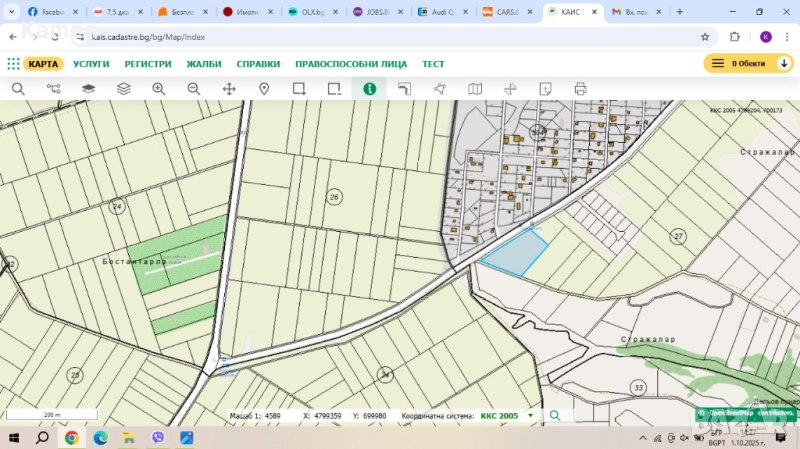This screenshot has height=449, width=800.
Task: Expand the 0 Обекти objects panel
Action: coord(748,63)
